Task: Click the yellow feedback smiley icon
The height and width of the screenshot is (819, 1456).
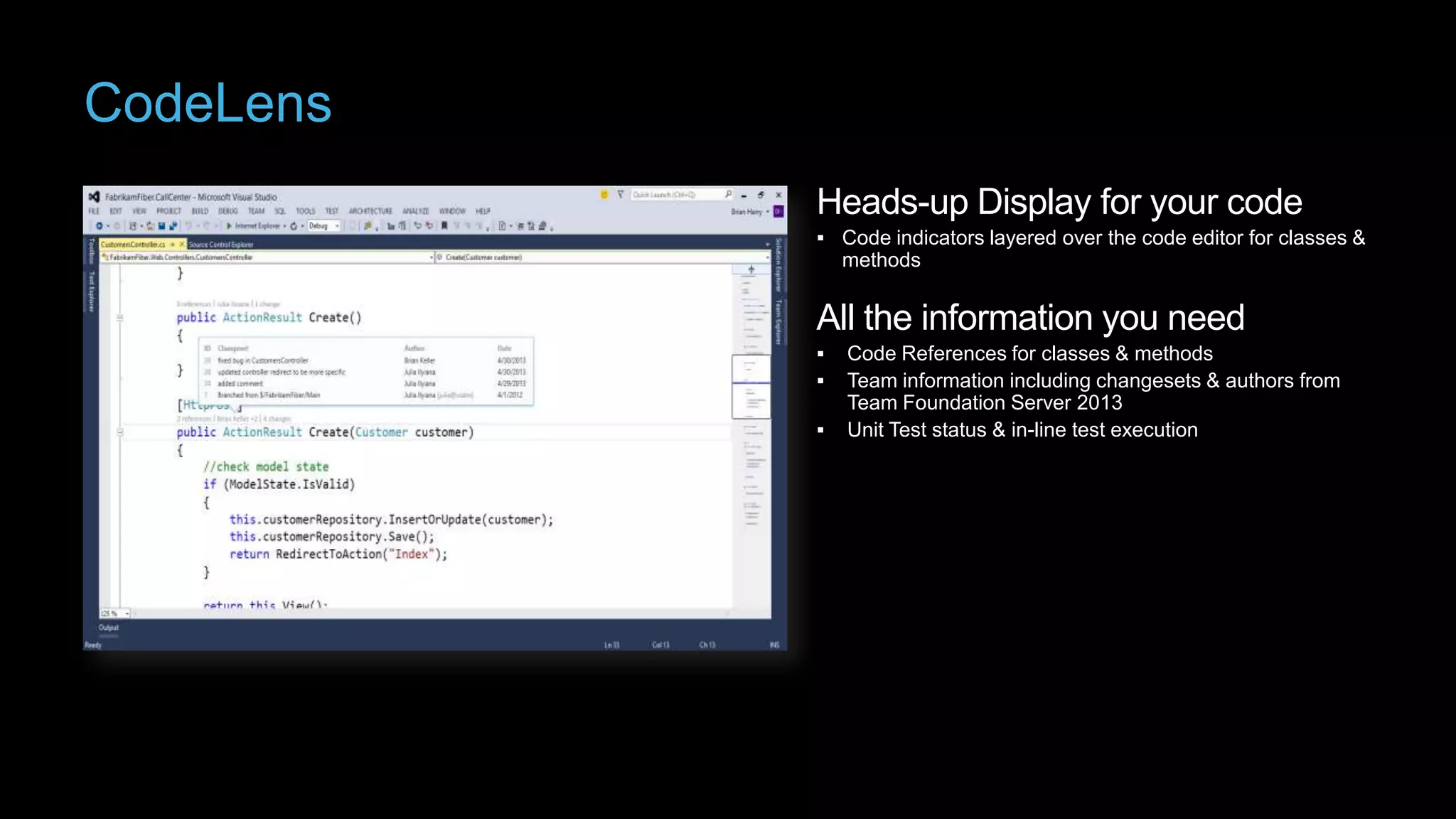Action: tap(604, 194)
